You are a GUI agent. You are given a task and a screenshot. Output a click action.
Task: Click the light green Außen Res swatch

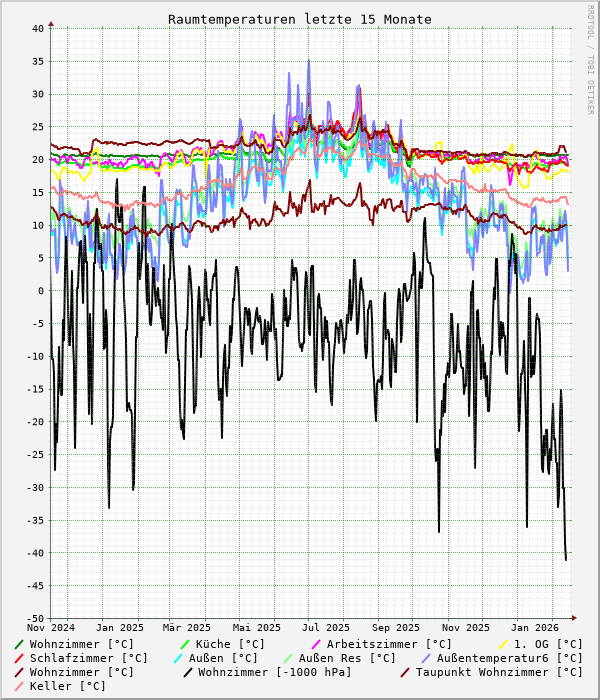point(288,658)
